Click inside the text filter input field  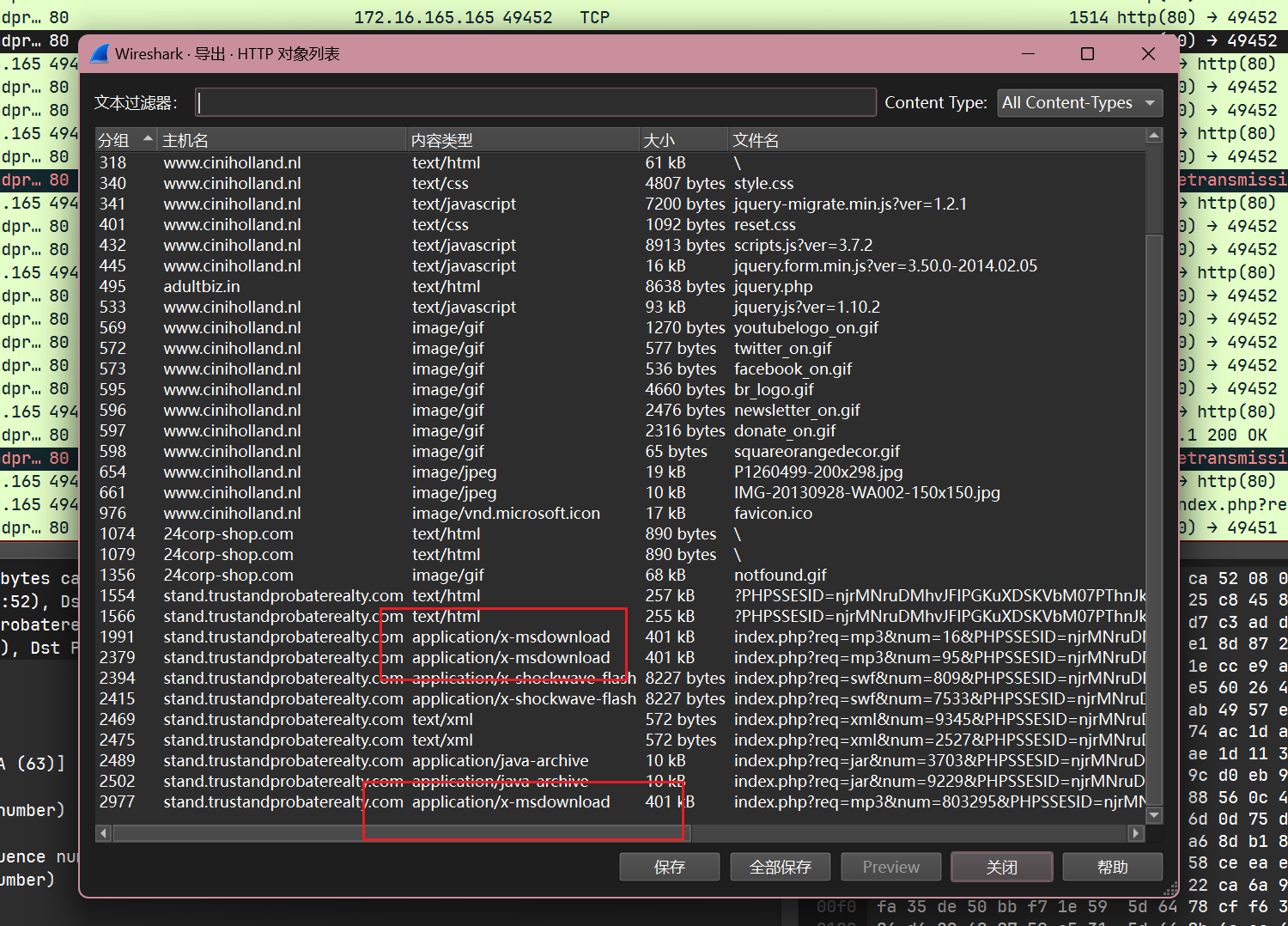[535, 103]
